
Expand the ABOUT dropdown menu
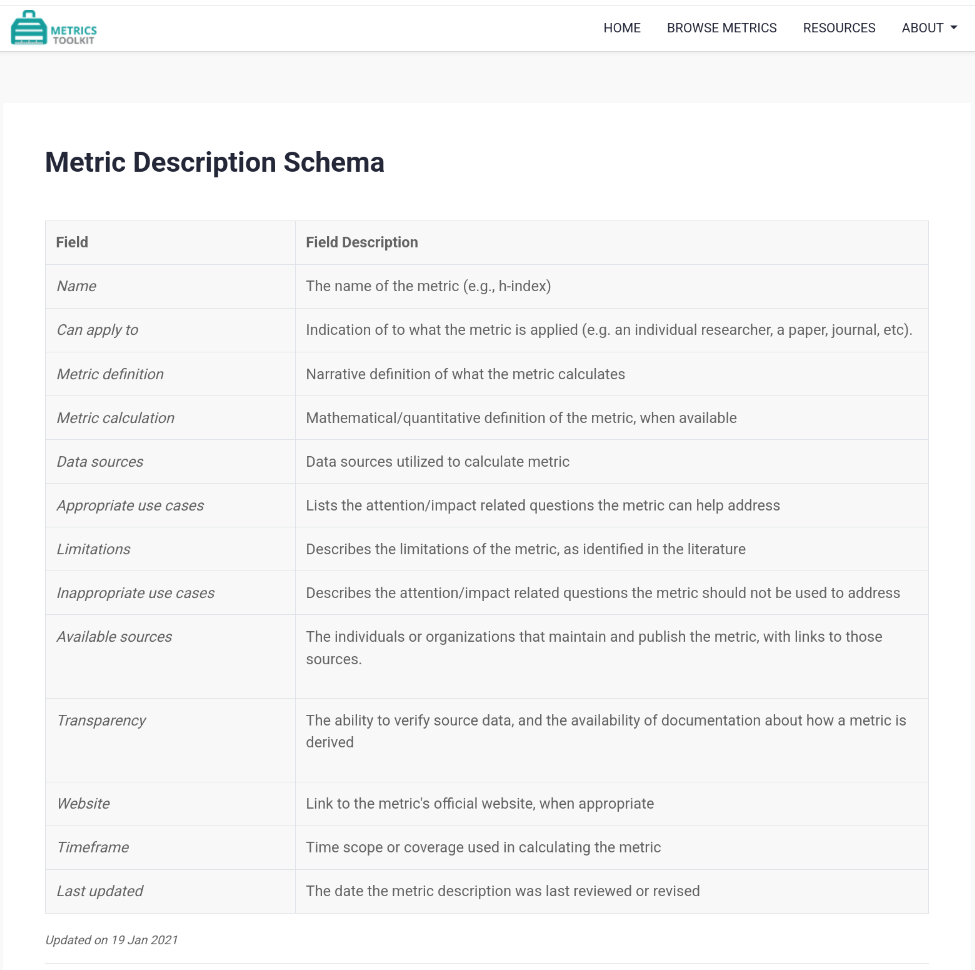click(x=929, y=28)
